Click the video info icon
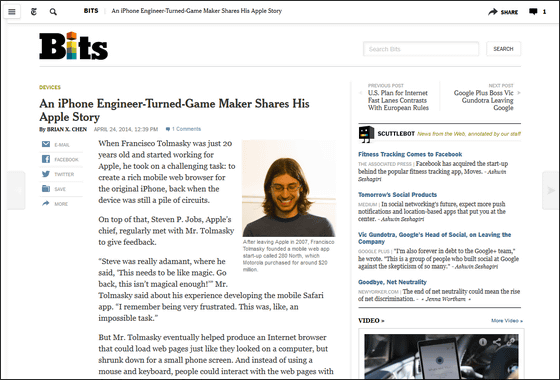Image resolution: width=560 pixels, height=380 pixels. point(483,342)
